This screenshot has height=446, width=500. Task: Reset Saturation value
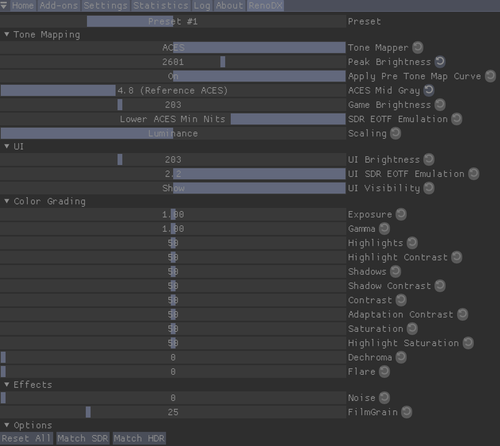pyautogui.click(x=412, y=329)
